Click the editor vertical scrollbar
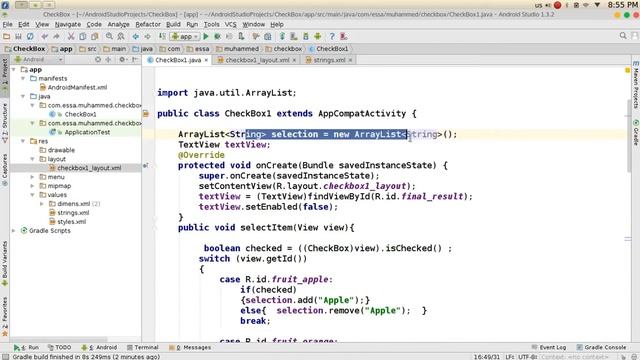The image size is (640, 360). point(628,136)
